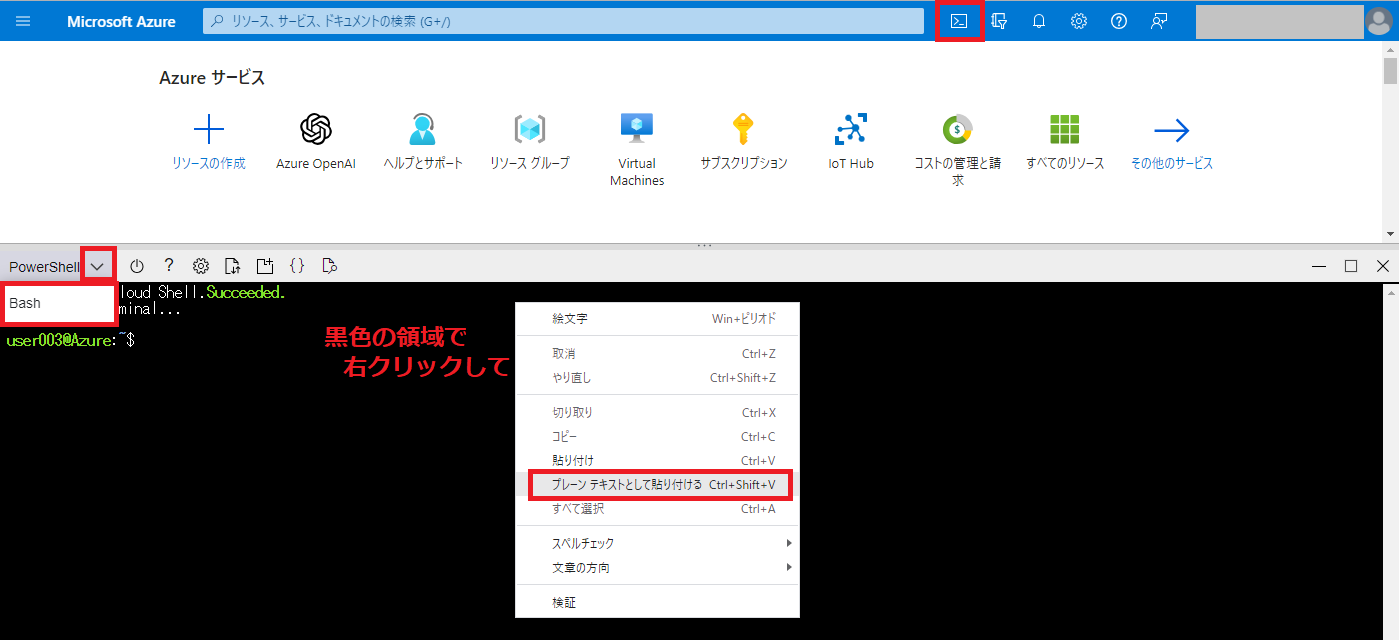Open the Feedback icon in header
The width and height of the screenshot is (1399, 640).
1159,21
